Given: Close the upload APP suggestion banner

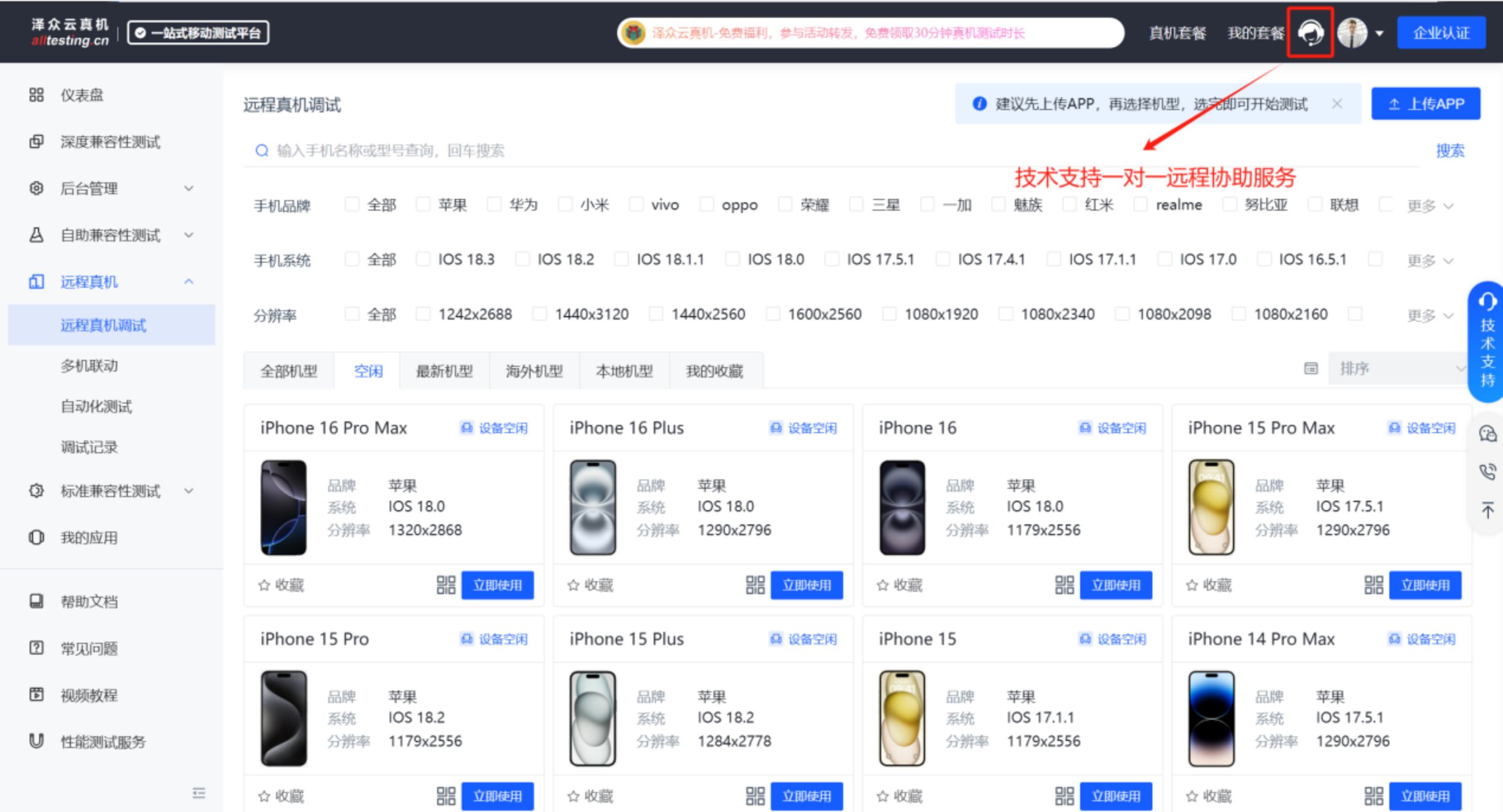Looking at the screenshot, I should (x=1337, y=104).
